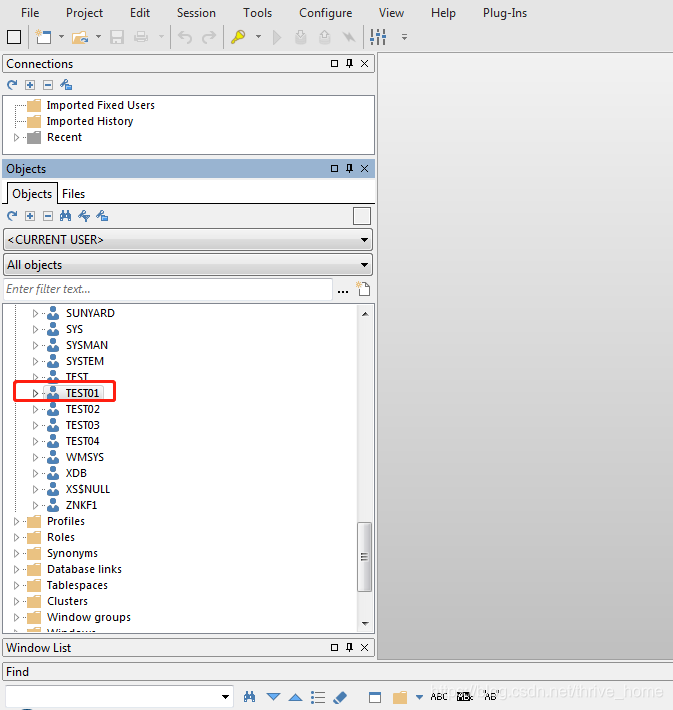This screenshot has height=710, width=673.
Task: Click the Print toolbar icon
Action: [x=141, y=37]
